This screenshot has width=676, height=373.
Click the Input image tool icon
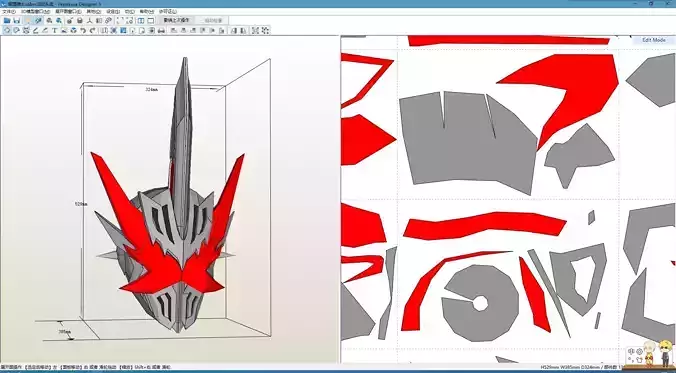tap(64, 30)
